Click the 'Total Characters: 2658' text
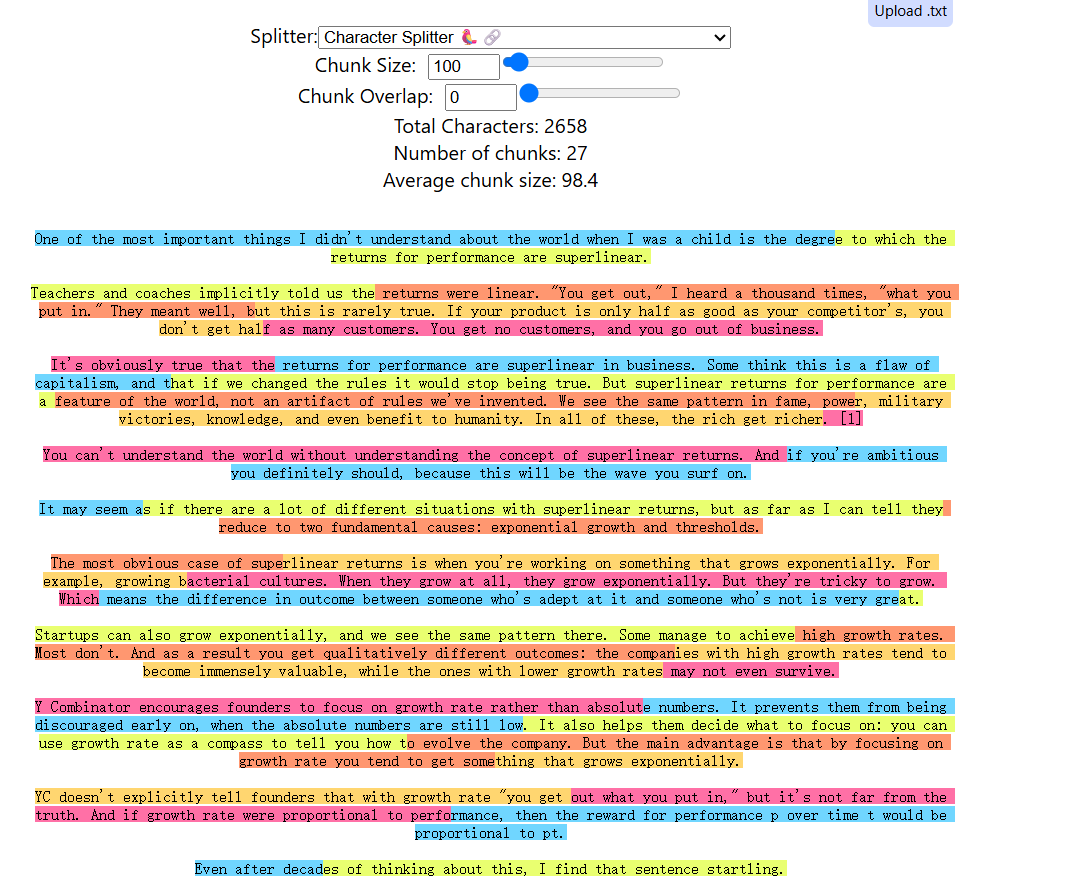The image size is (1090, 885). pyautogui.click(x=490, y=127)
